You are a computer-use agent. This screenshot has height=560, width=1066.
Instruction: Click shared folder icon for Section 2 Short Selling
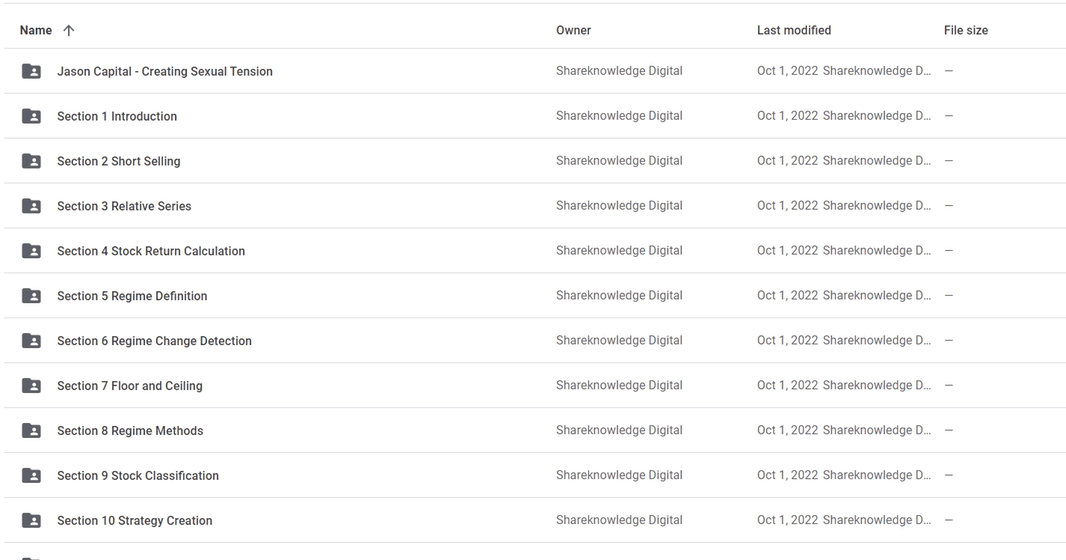point(31,161)
